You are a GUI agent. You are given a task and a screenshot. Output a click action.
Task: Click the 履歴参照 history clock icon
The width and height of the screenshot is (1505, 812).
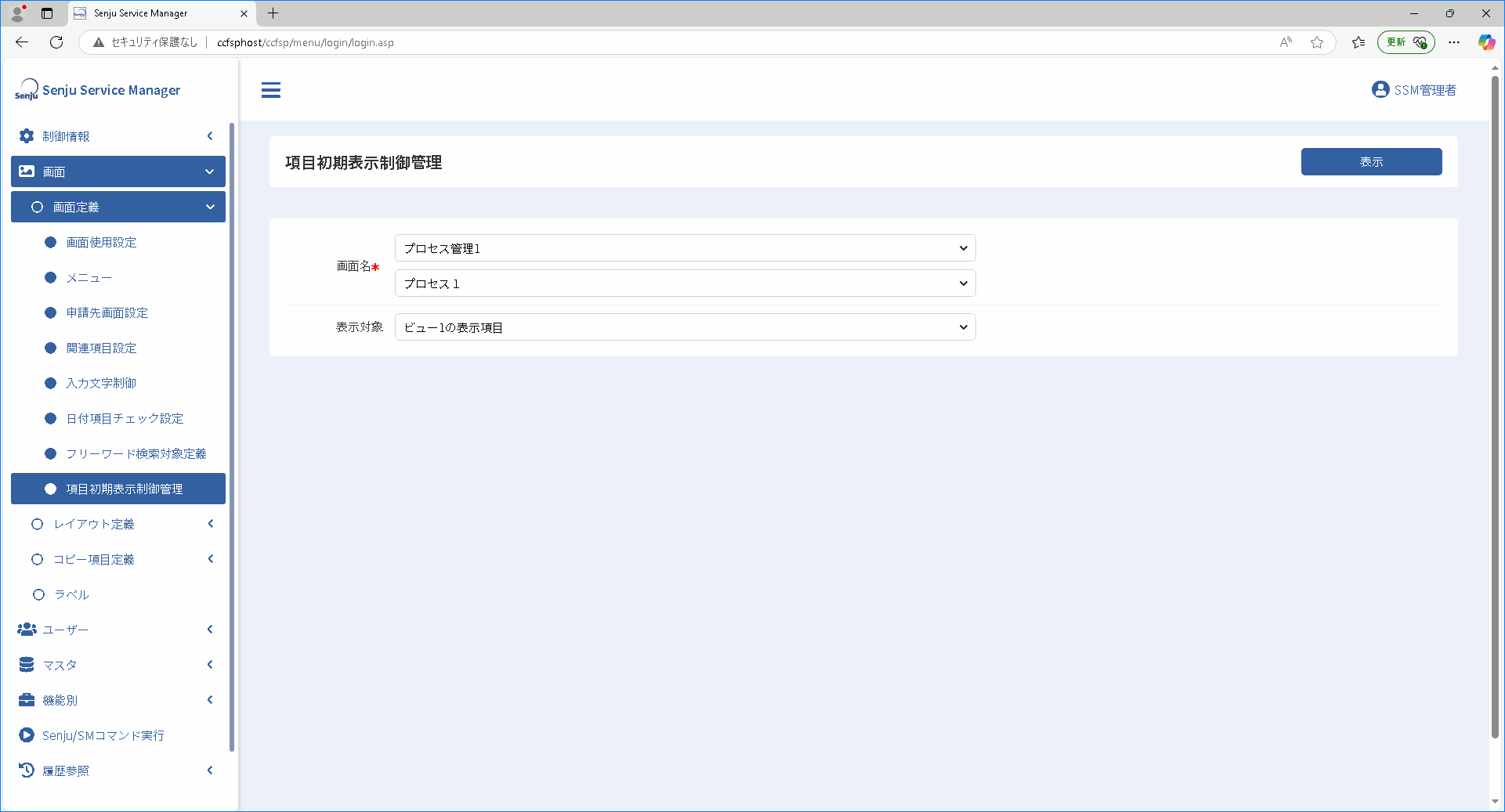coord(27,770)
